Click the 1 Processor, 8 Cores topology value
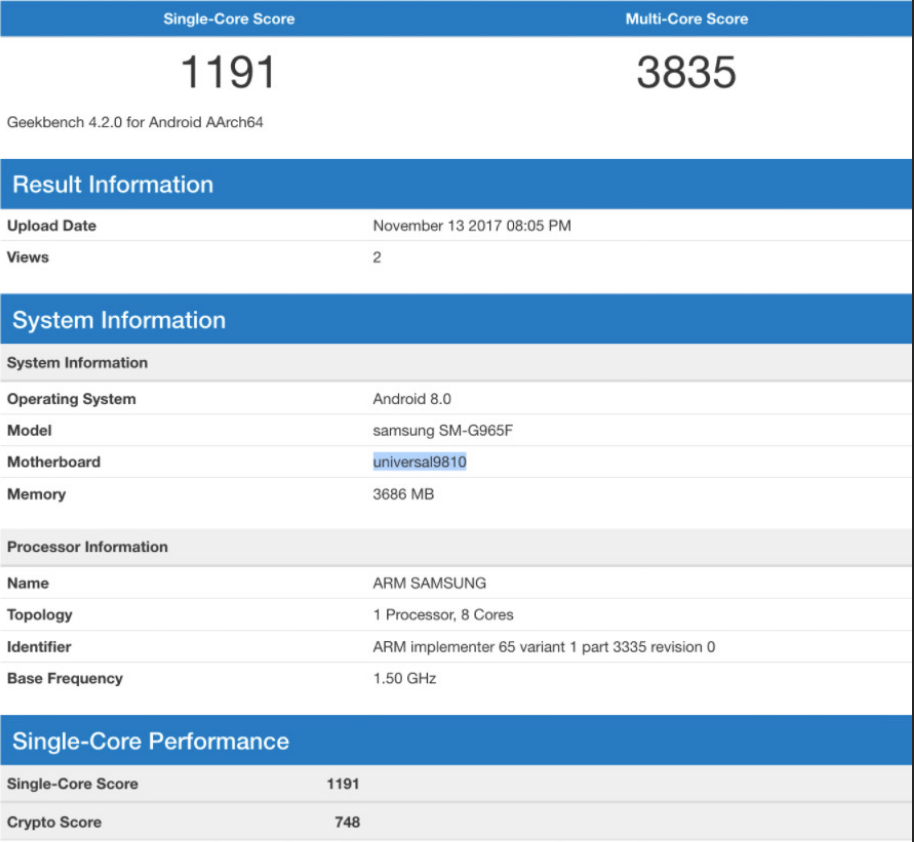Image resolution: width=914 pixels, height=842 pixels. tap(443, 615)
